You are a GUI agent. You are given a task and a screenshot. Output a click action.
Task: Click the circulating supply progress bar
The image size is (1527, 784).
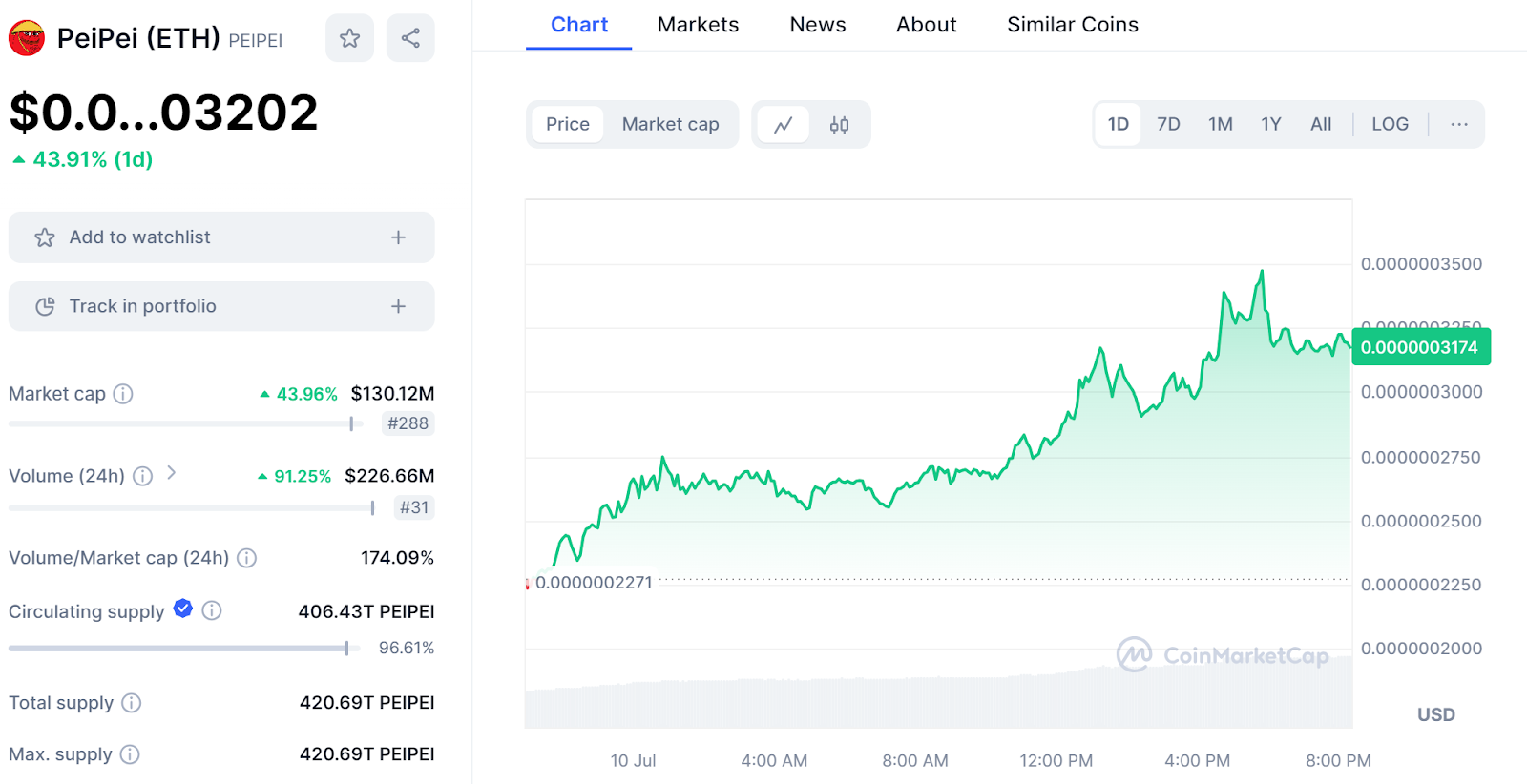coord(184,649)
